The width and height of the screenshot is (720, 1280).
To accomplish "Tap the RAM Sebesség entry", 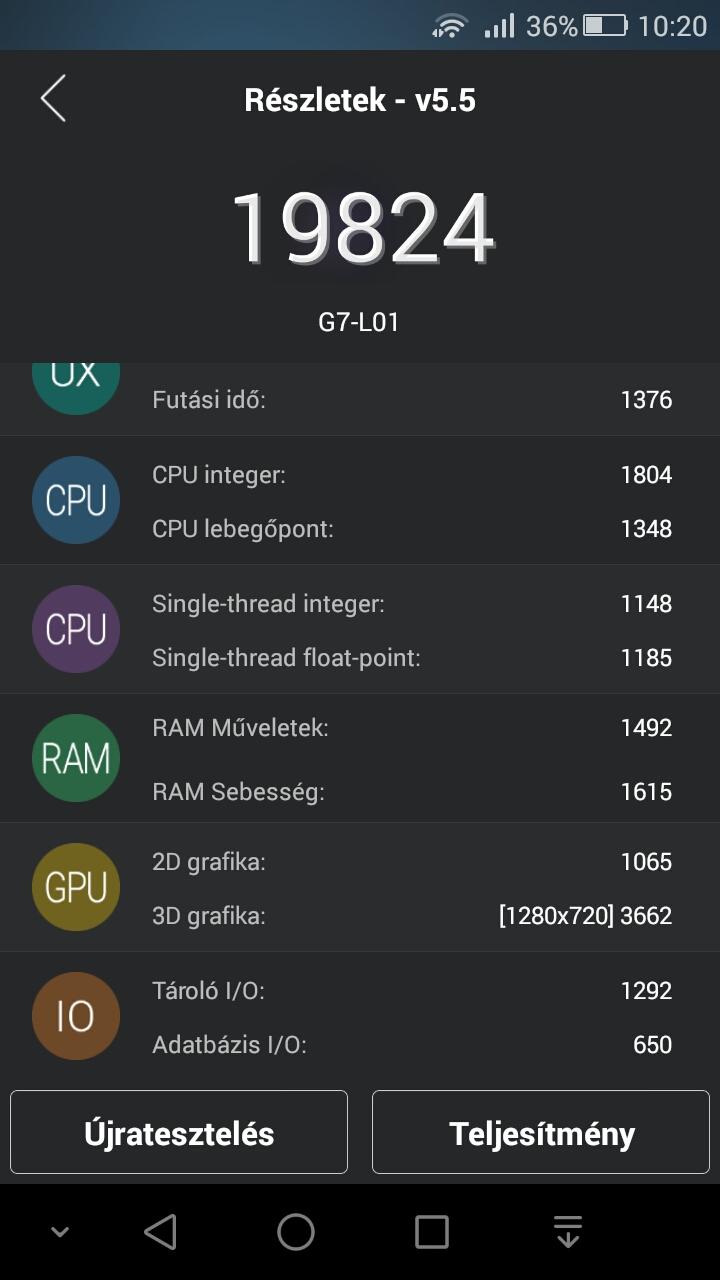I will tap(412, 792).
